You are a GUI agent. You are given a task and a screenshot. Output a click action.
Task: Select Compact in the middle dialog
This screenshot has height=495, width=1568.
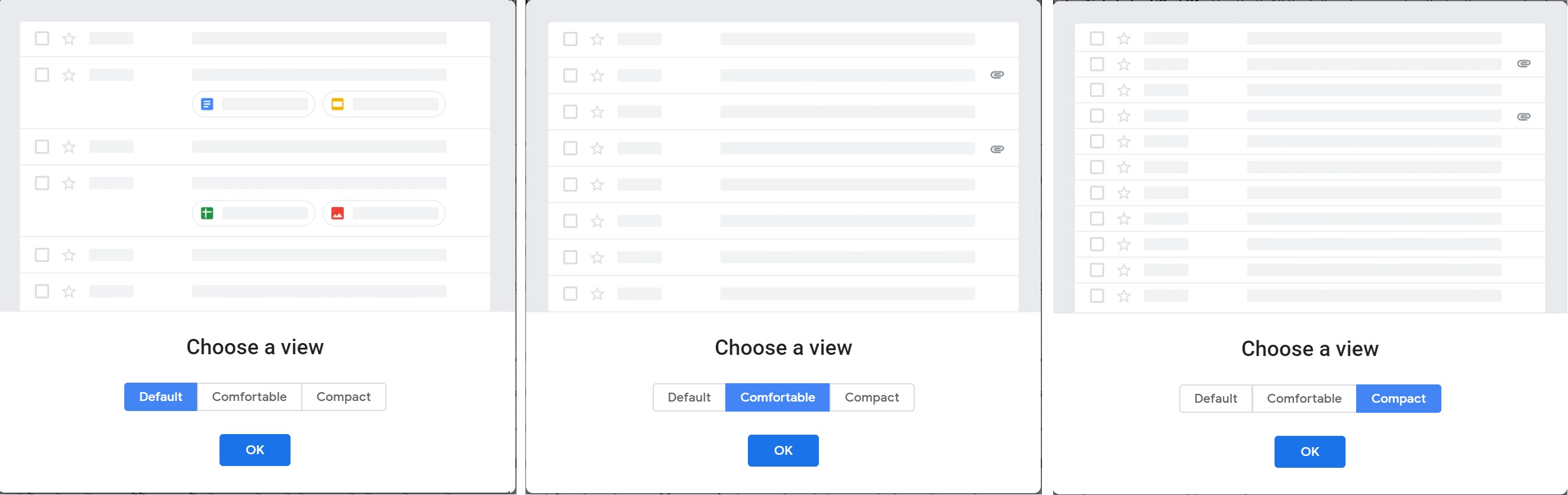click(x=872, y=397)
